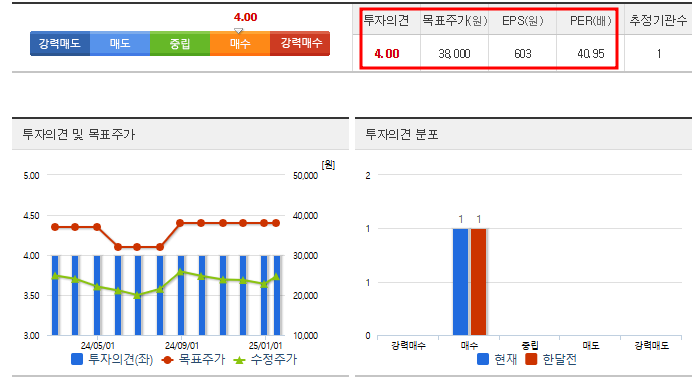The height and width of the screenshot is (382, 696).
Task: Select the 603 EPS value cell
Action: pos(522,54)
